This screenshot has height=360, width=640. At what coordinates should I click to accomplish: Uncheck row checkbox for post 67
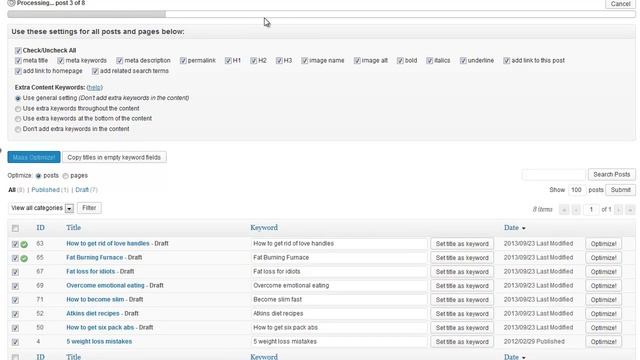click(x=15, y=272)
